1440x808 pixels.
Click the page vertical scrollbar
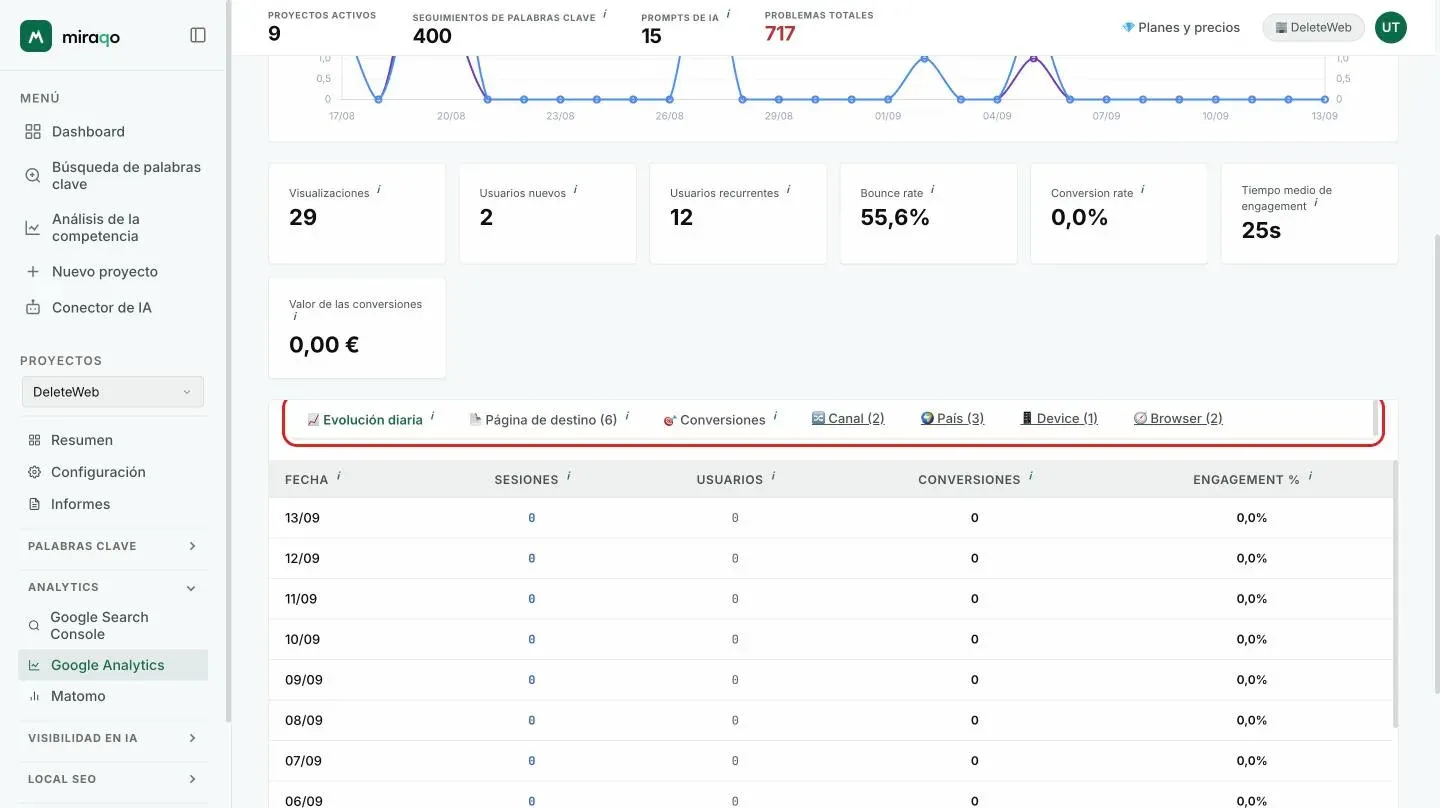(1436, 465)
